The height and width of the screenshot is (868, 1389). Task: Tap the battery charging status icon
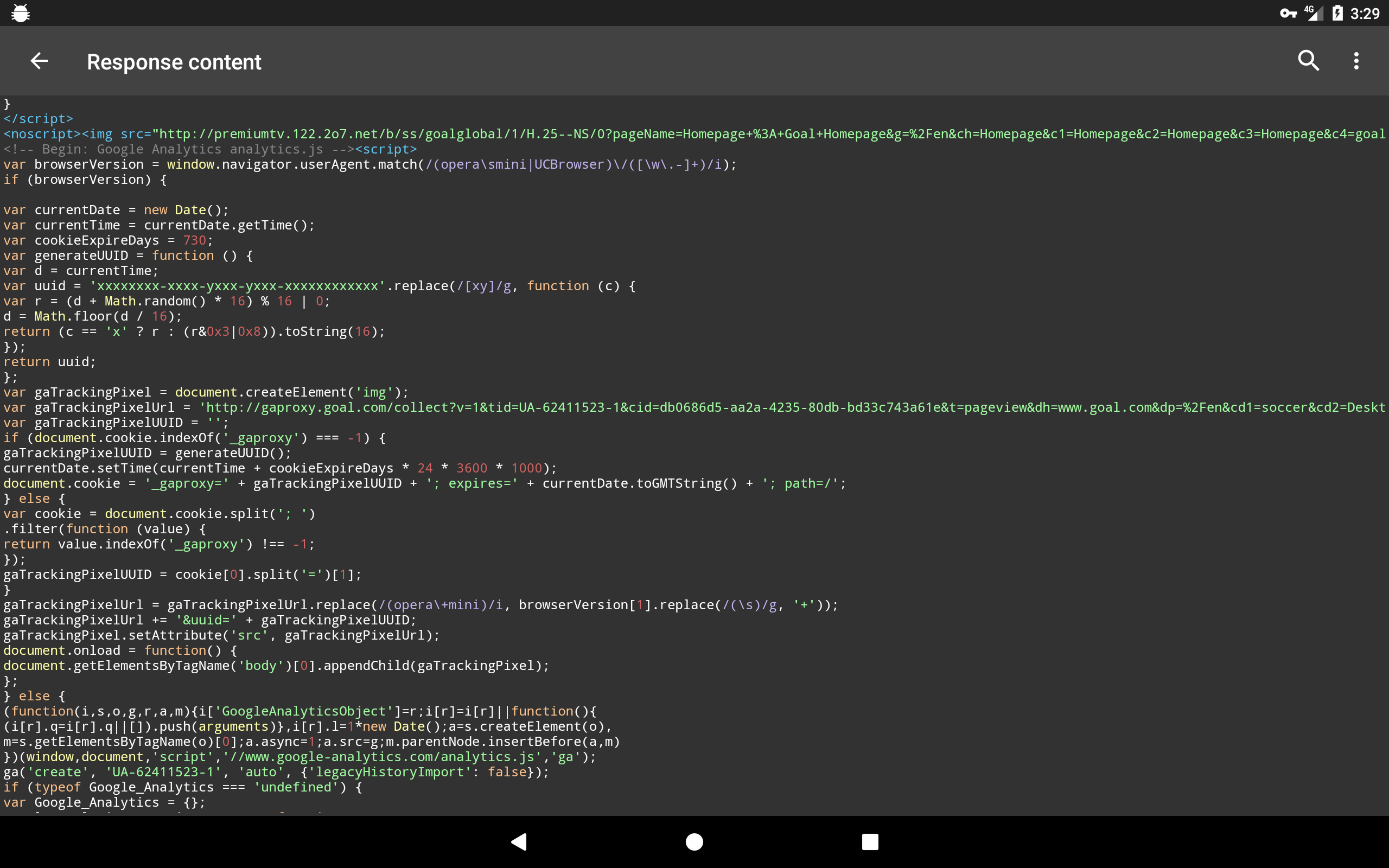tap(1337, 13)
